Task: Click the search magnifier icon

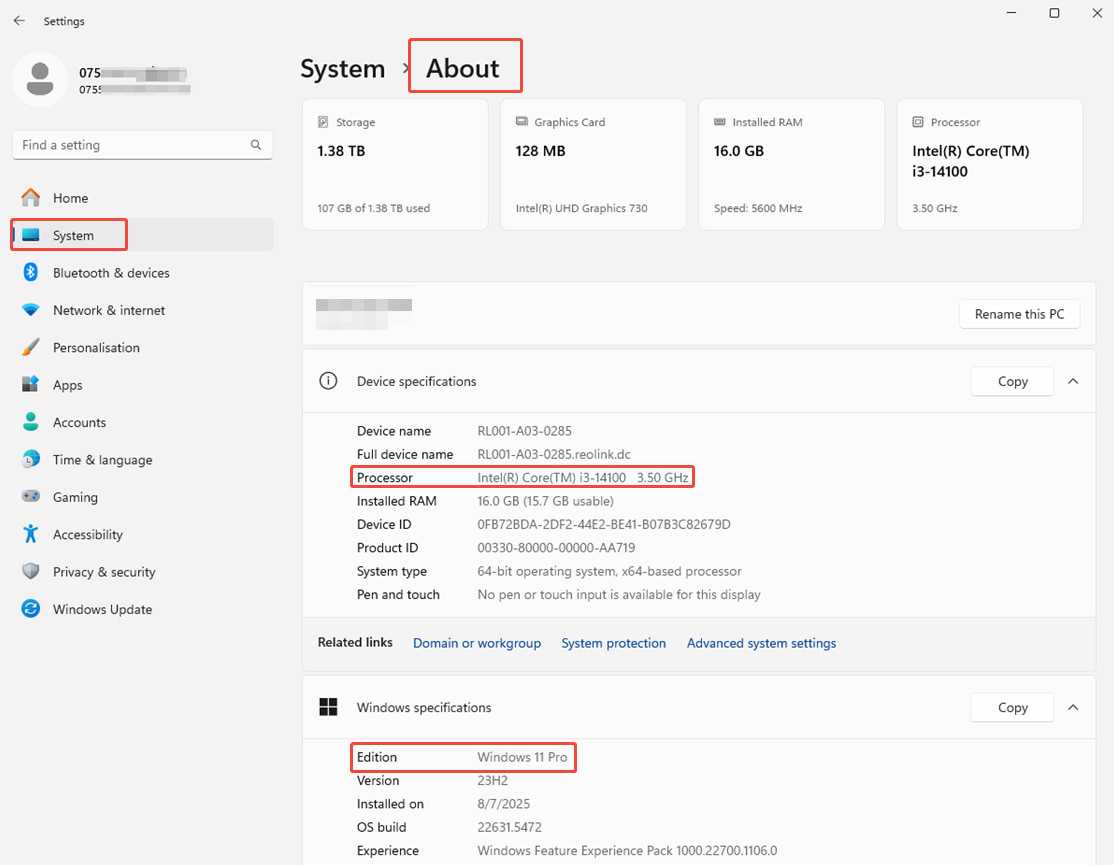Action: [256, 145]
